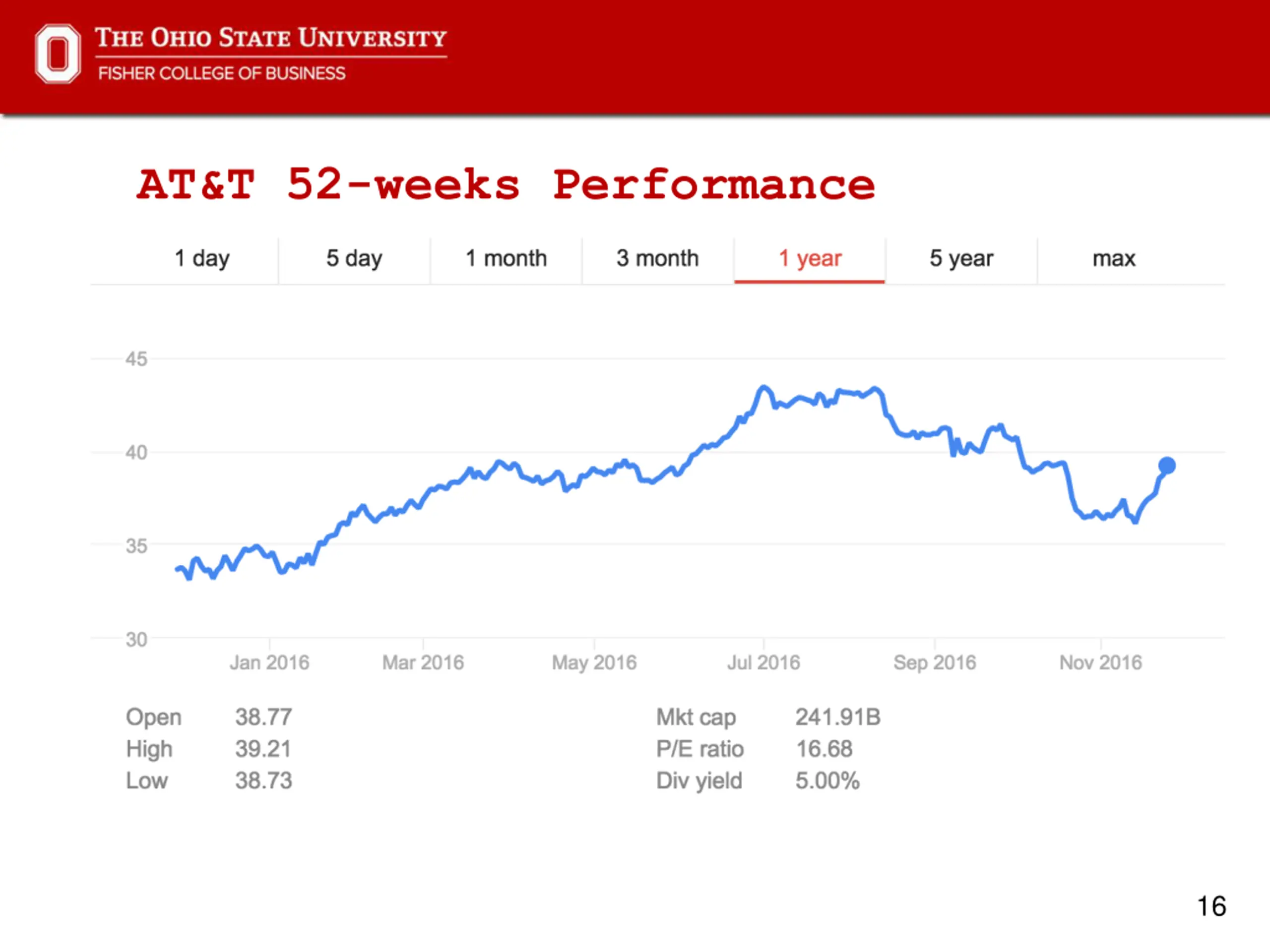Show the max range tab
The width and height of the screenshot is (1270, 952).
(x=1114, y=259)
